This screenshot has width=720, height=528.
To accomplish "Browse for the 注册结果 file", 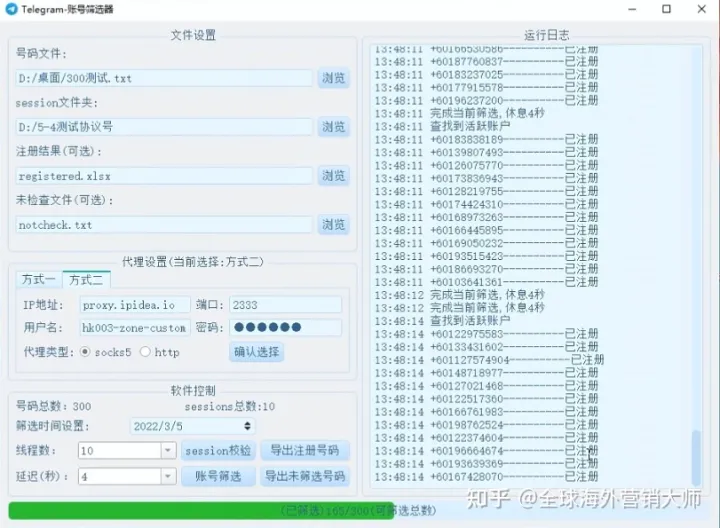I will click(x=333, y=176).
